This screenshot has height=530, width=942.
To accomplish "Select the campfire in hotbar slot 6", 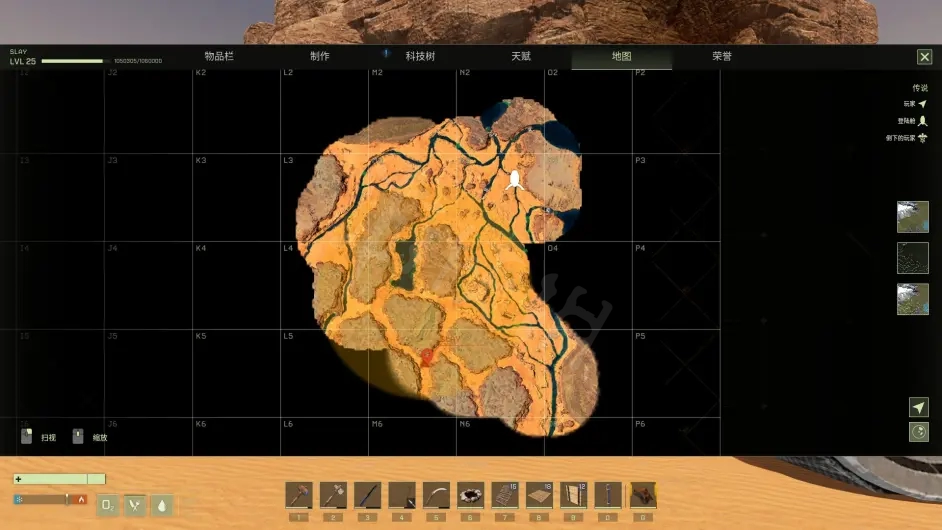I will tap(470, 494).
